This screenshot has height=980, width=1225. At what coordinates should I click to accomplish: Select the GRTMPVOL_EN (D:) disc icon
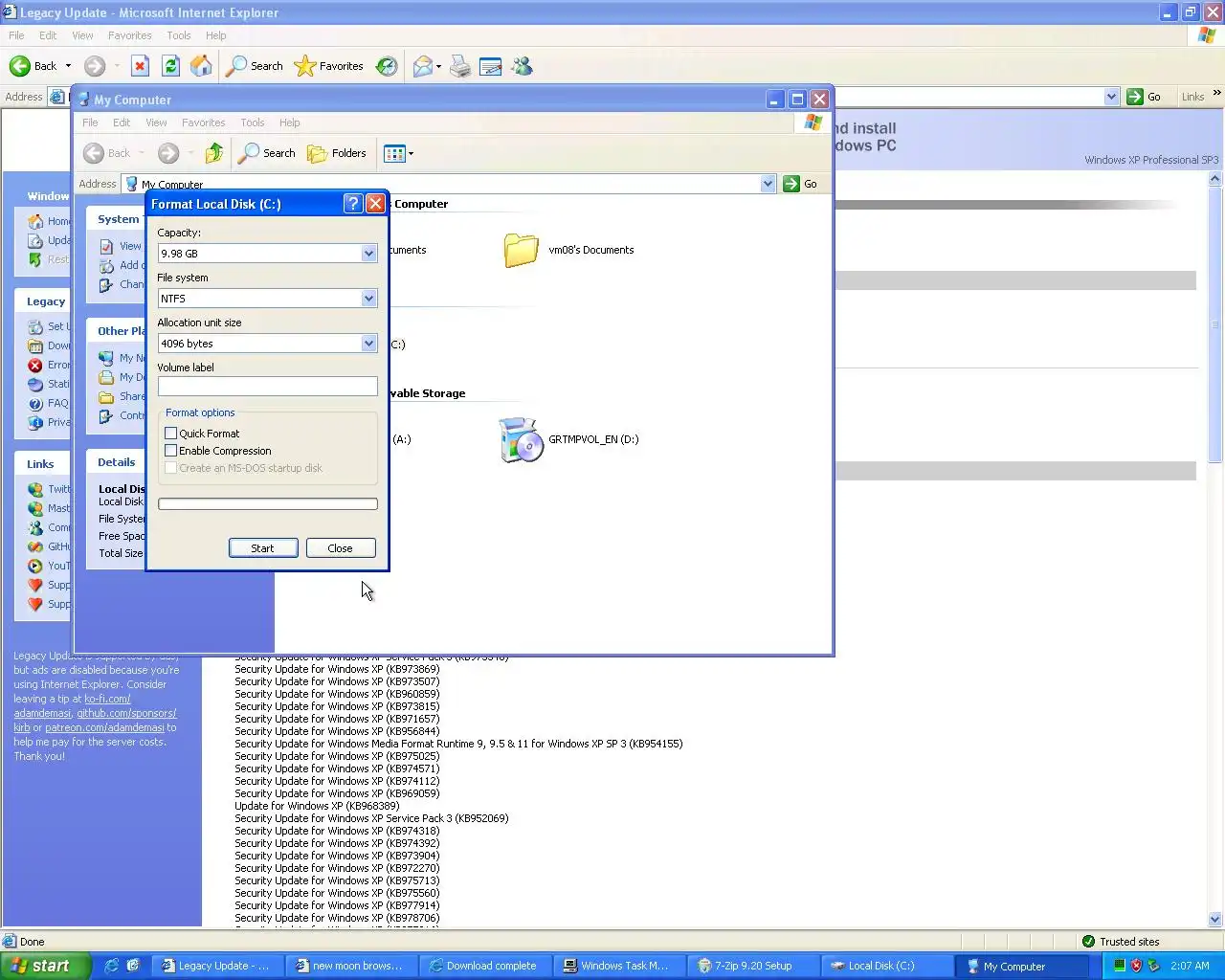(x=522, y=439)
